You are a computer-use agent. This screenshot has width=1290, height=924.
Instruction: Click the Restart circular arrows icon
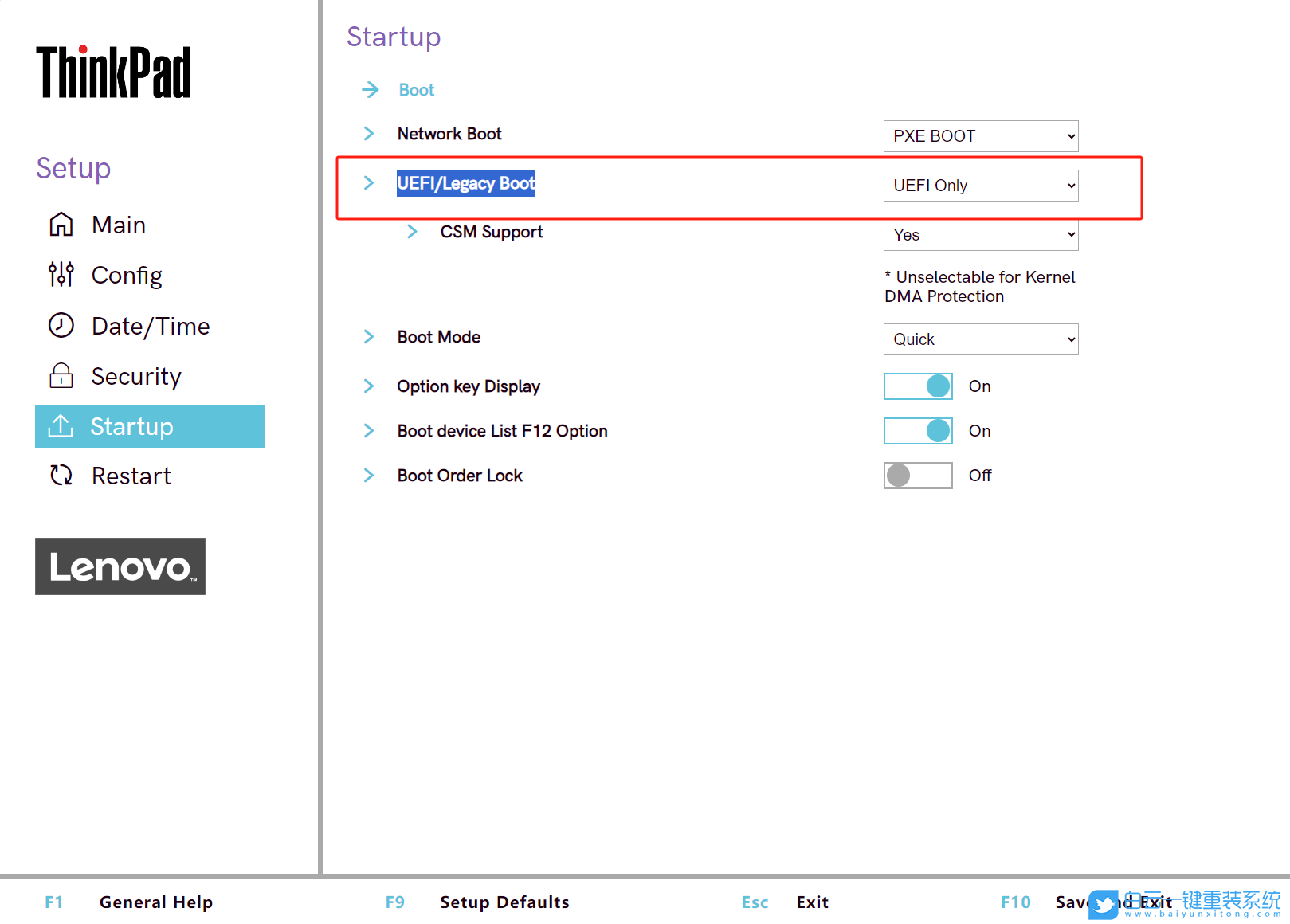(61, 476)
